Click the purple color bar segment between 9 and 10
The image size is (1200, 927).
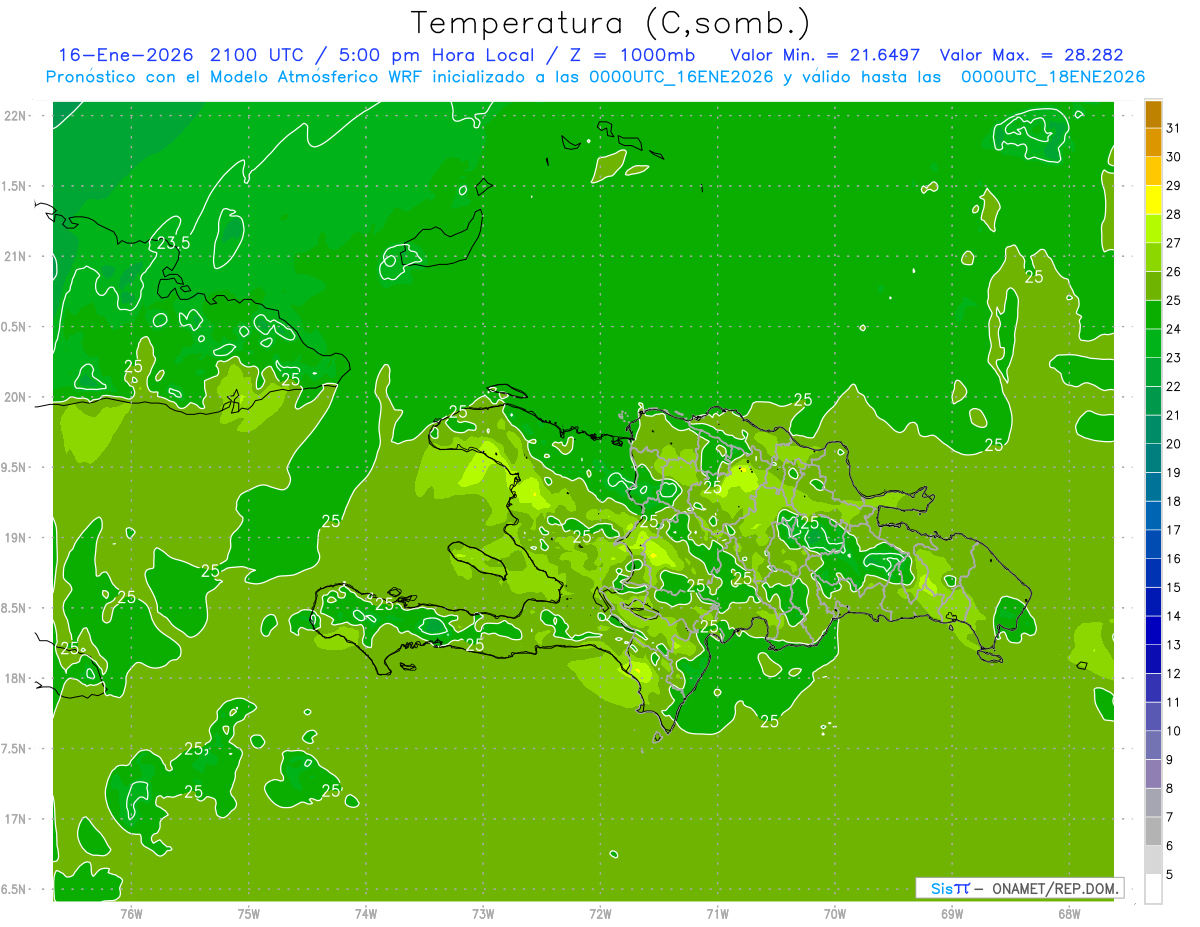click(1153, 745)
